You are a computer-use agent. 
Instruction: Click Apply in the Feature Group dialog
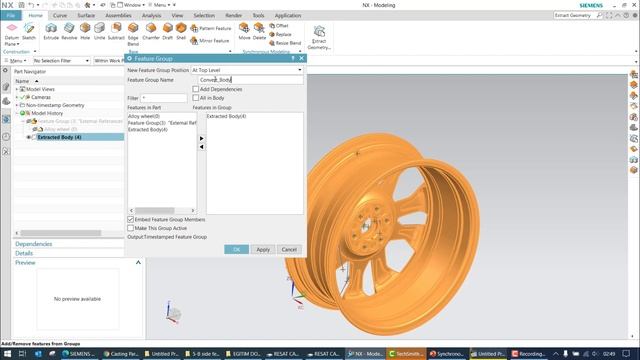coord(263,249)
